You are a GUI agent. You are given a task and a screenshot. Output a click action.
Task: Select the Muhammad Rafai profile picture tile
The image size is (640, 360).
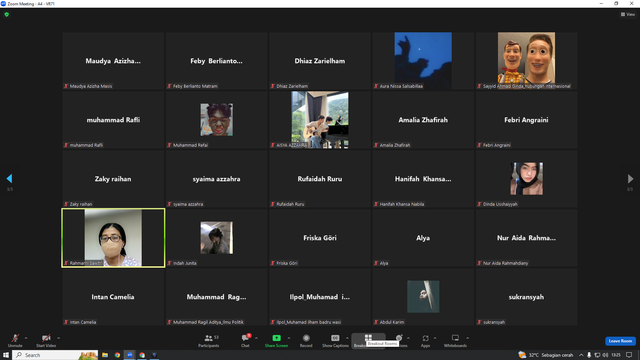tap(216, 120)
